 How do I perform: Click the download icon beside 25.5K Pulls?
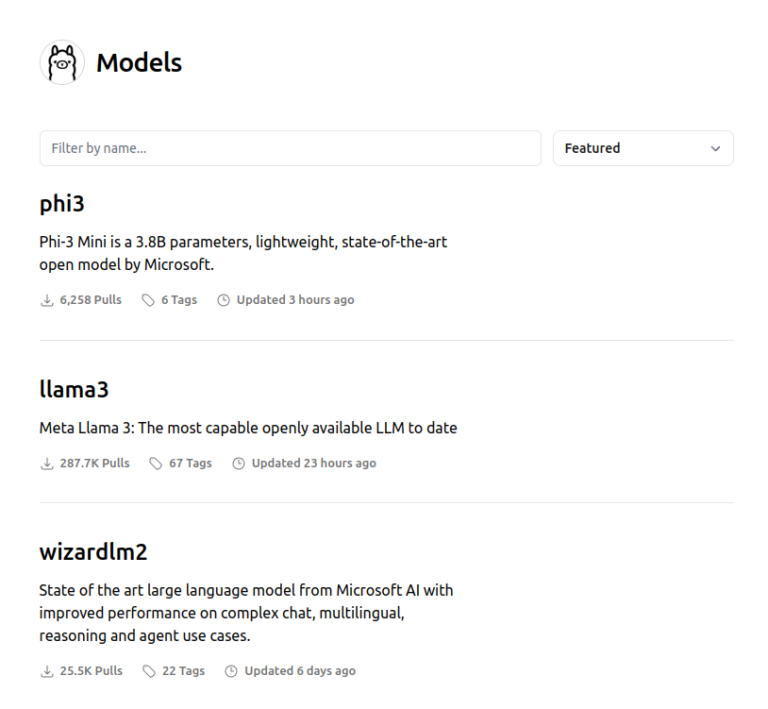[47, 671]
